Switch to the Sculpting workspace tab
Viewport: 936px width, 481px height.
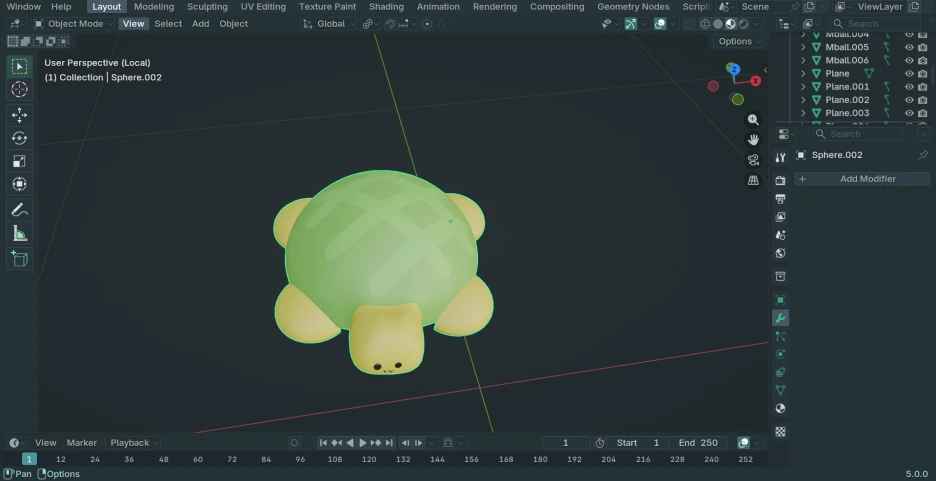[x=207, y=7]
